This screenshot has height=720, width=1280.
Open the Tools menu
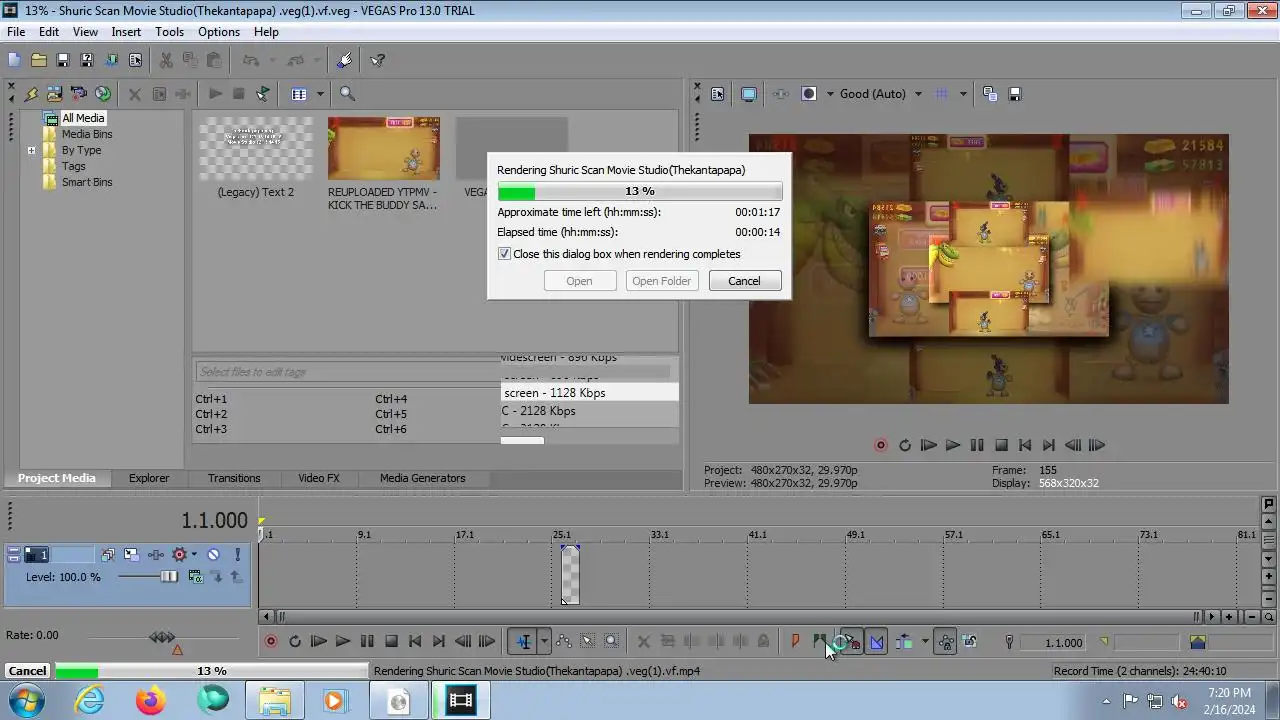coord(170,32)
